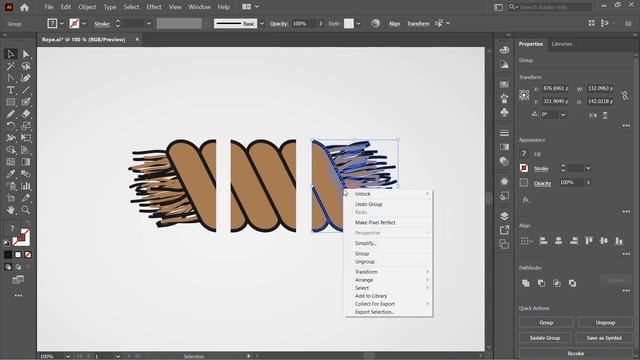Select the Zoom tool
The height and width of the screenshot is (360, 640).
(x=26, y=210)
